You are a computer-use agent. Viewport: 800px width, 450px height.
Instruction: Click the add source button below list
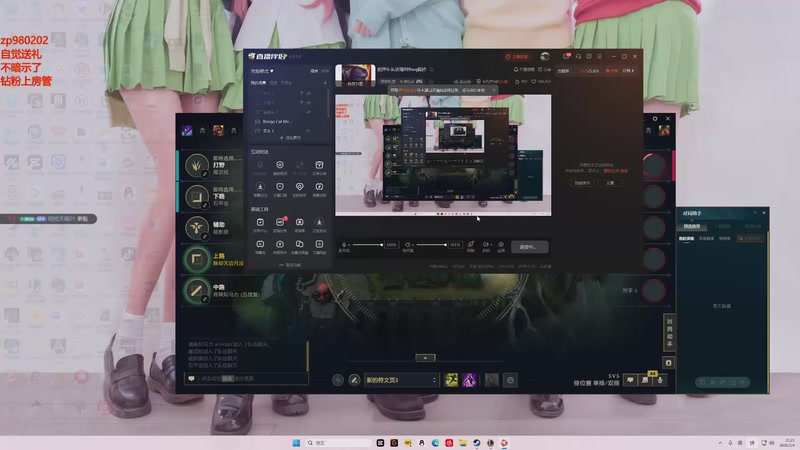[290, 138]
